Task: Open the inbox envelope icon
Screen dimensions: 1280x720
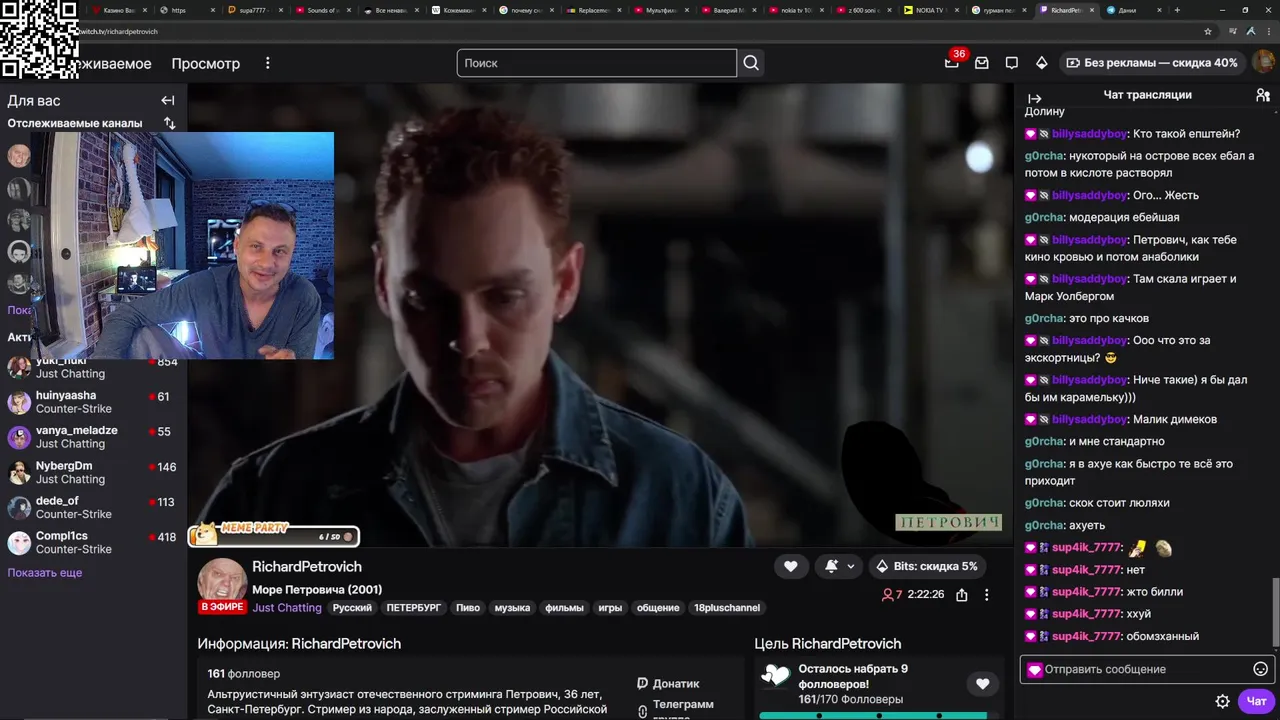Action: click(982, 63)
